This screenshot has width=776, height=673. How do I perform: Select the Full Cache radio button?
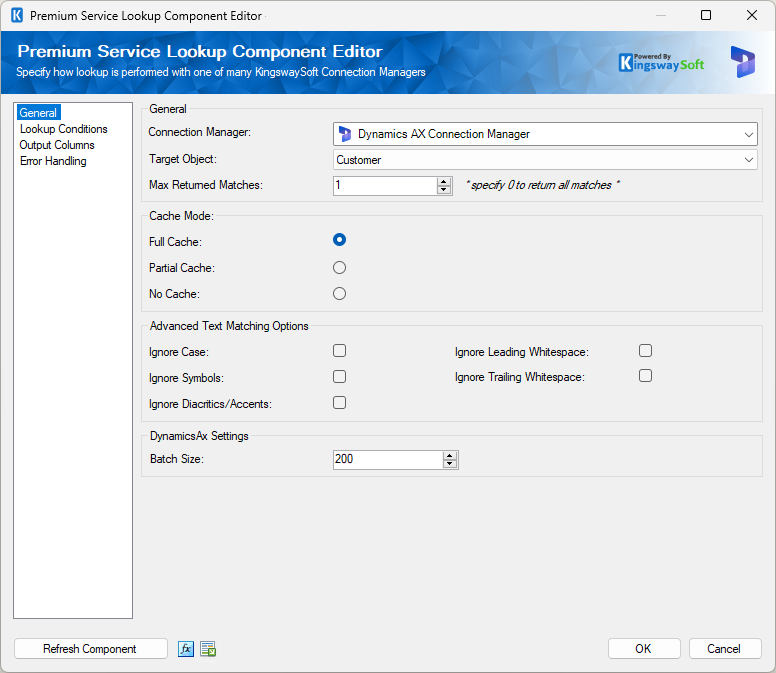pyautogui.click(x=340, y=240)
